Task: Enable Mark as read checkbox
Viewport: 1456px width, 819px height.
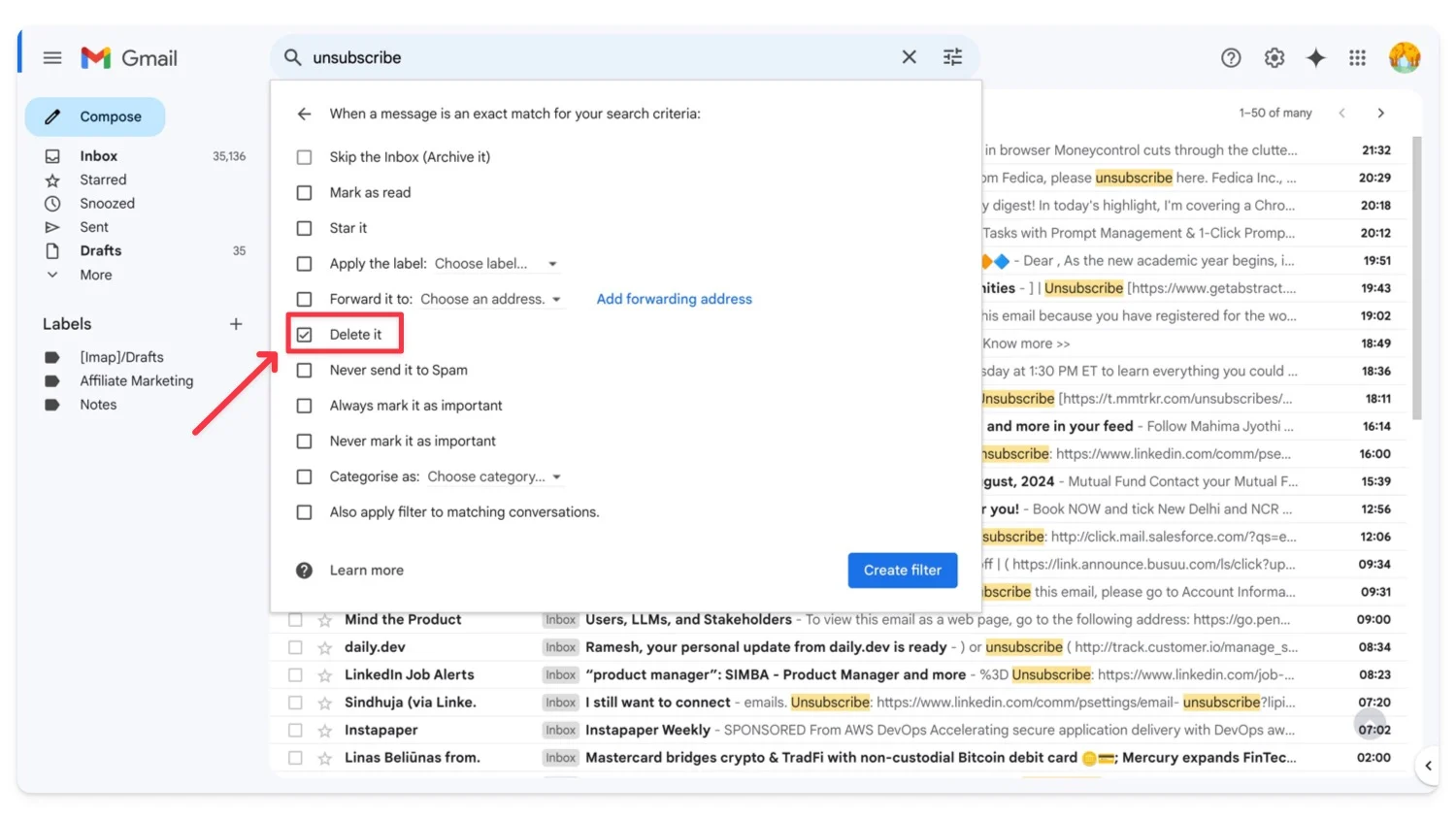Action: coord(305,193)
